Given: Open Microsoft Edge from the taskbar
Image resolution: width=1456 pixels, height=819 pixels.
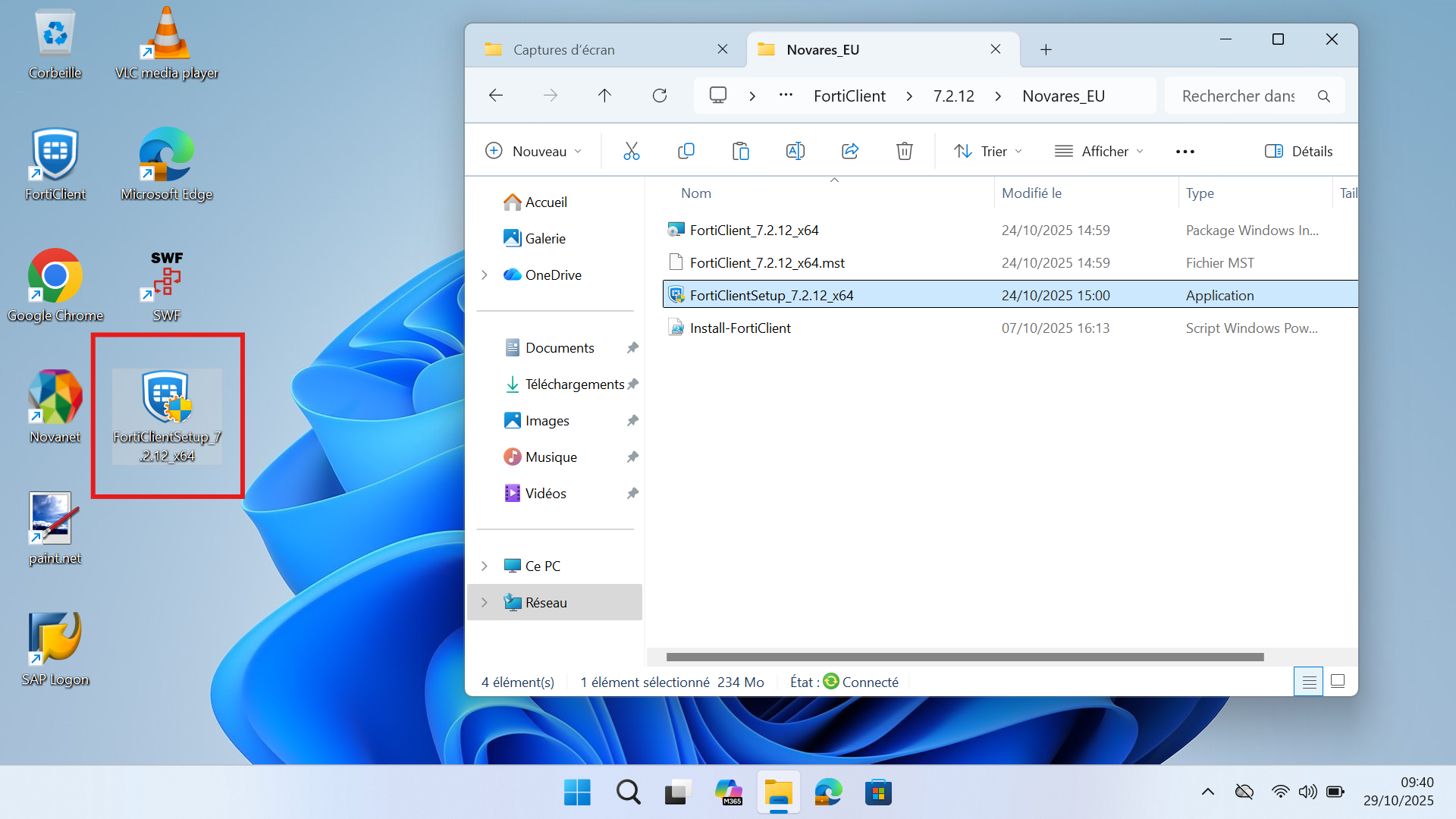Looking at the screenshot, I should (x=828, y=792).
